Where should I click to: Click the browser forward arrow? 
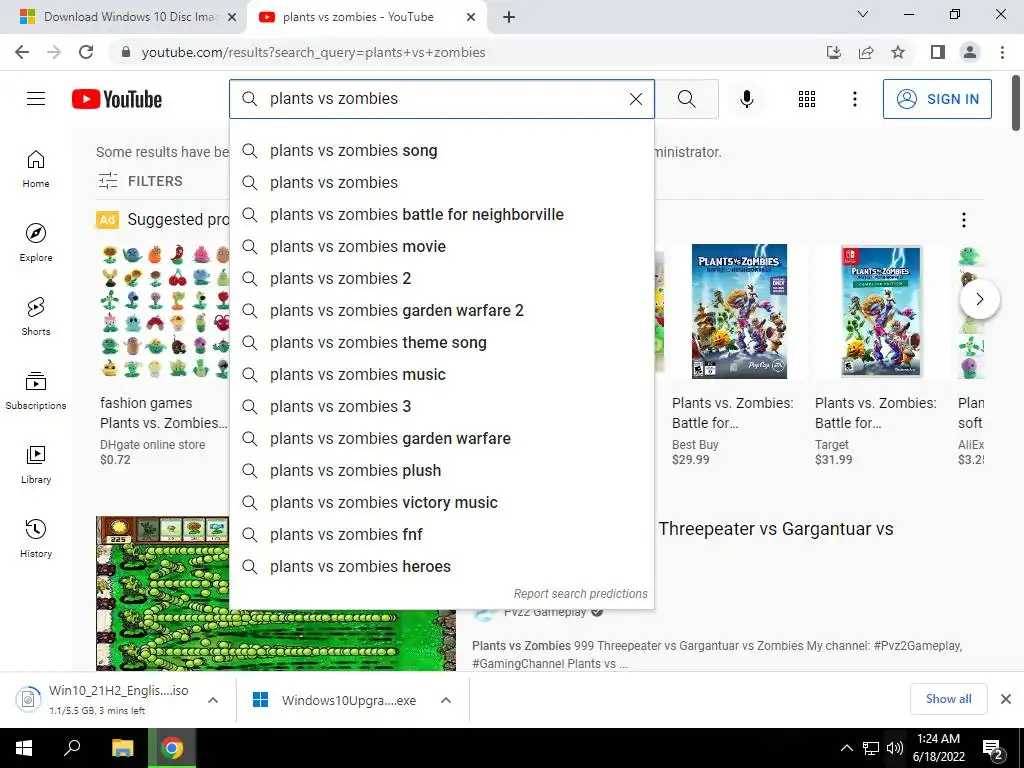[x=54, y=52]
